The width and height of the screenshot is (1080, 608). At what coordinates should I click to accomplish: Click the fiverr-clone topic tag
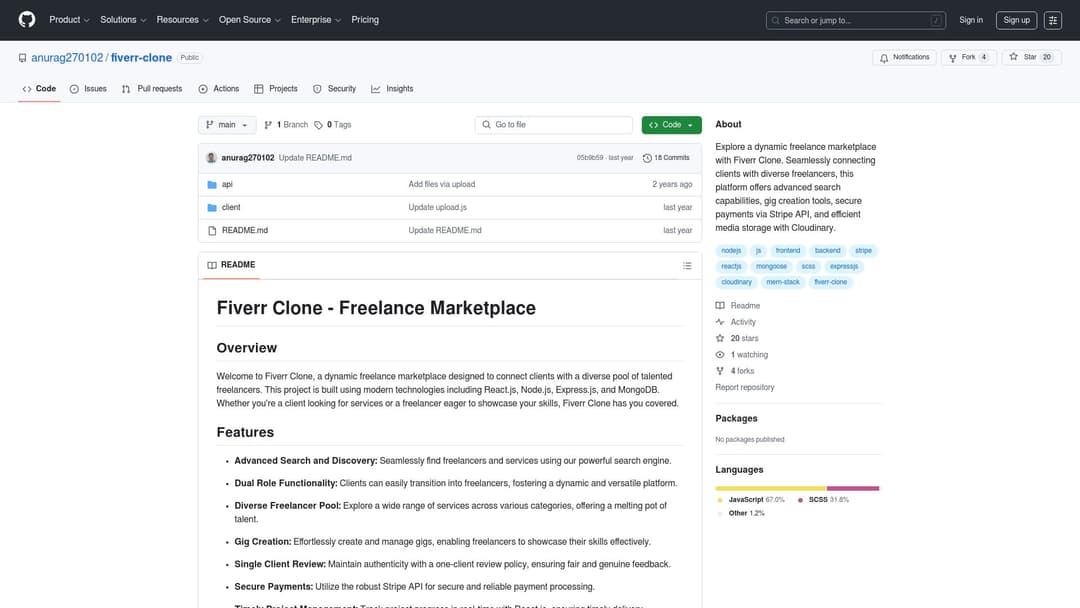pyautogui.click(x=831, y=282)
